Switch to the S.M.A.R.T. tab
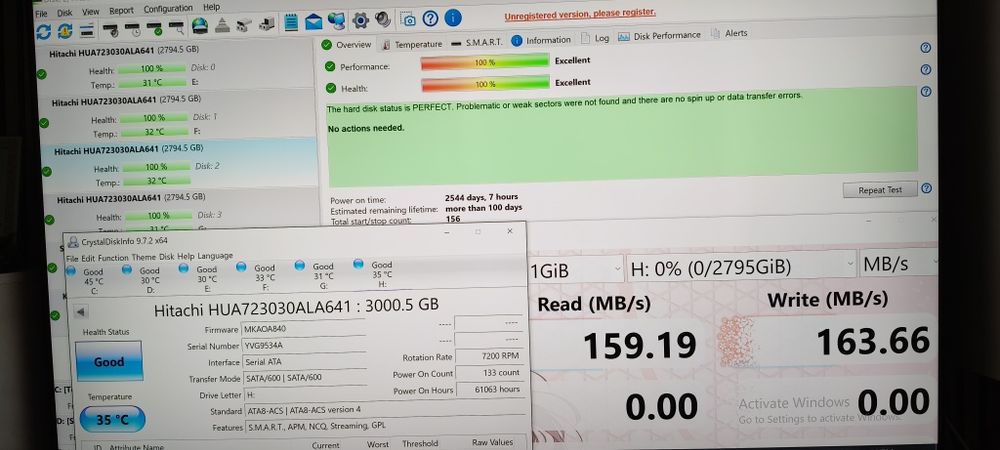The height and width of the screenshot is (450, 1000). coord(476,42)
